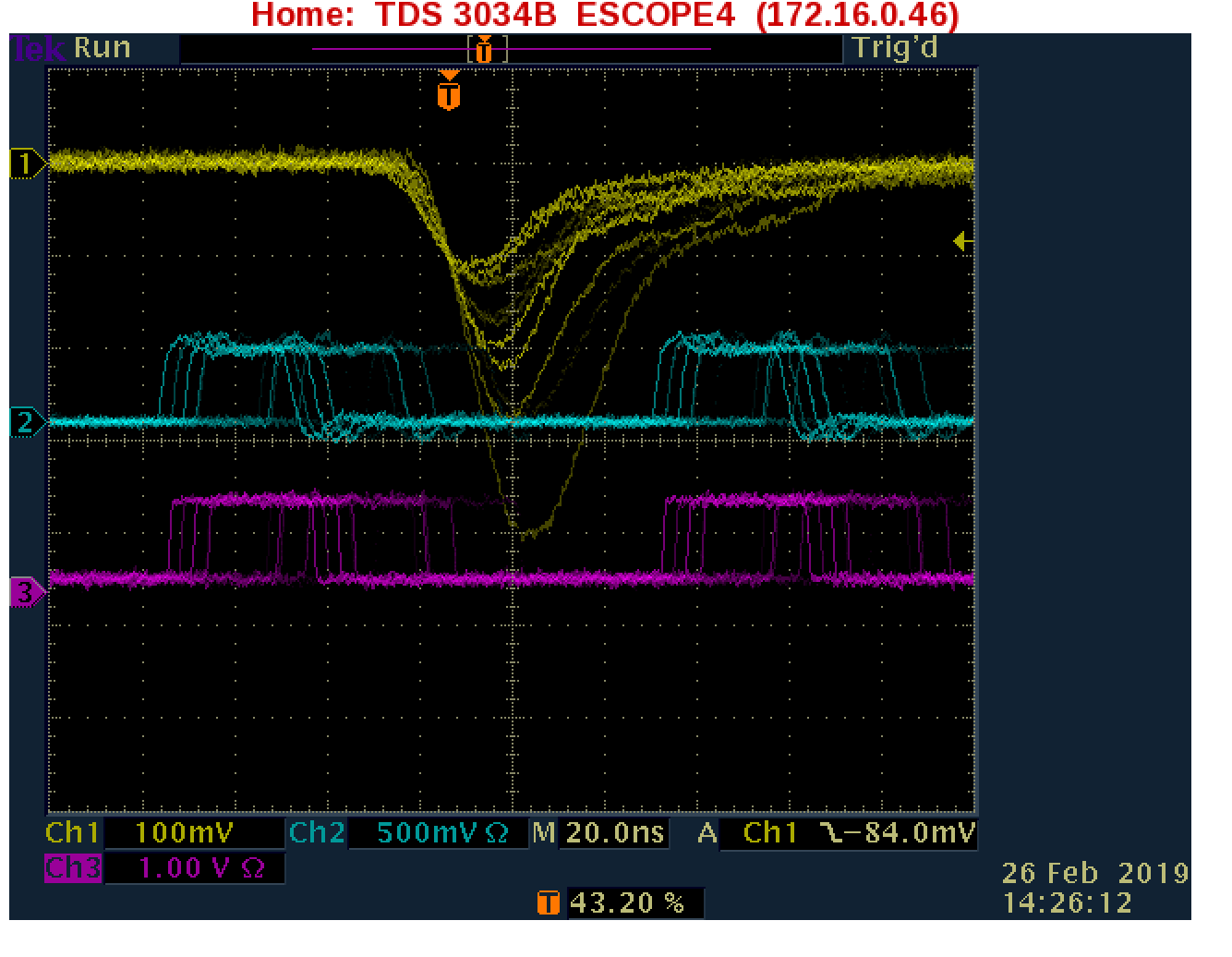This screenshot has height=957, width=1232.
Task: Click the channel 3 ground marker
Action: point(26,592)
